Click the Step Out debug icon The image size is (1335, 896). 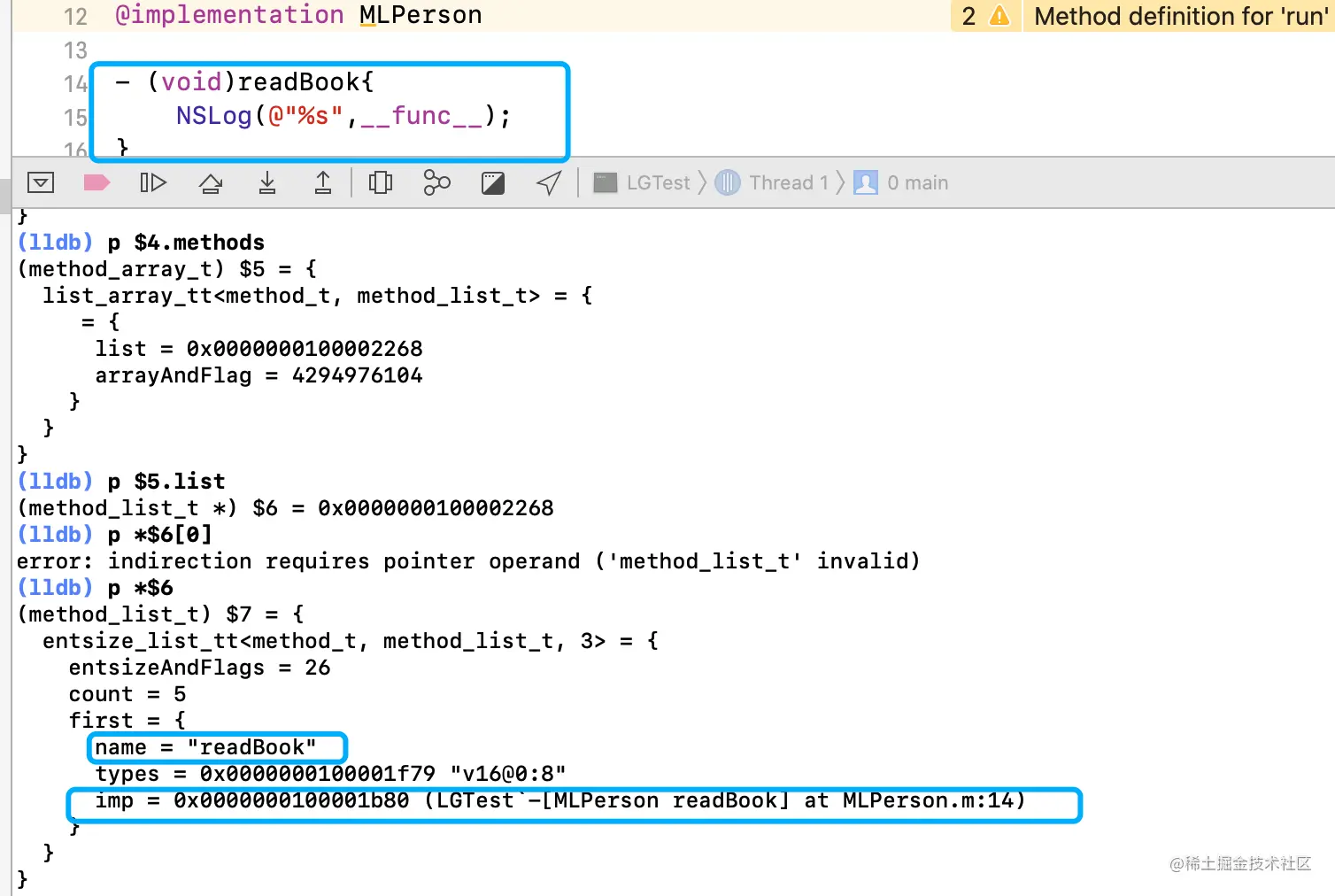pos(323,182)
